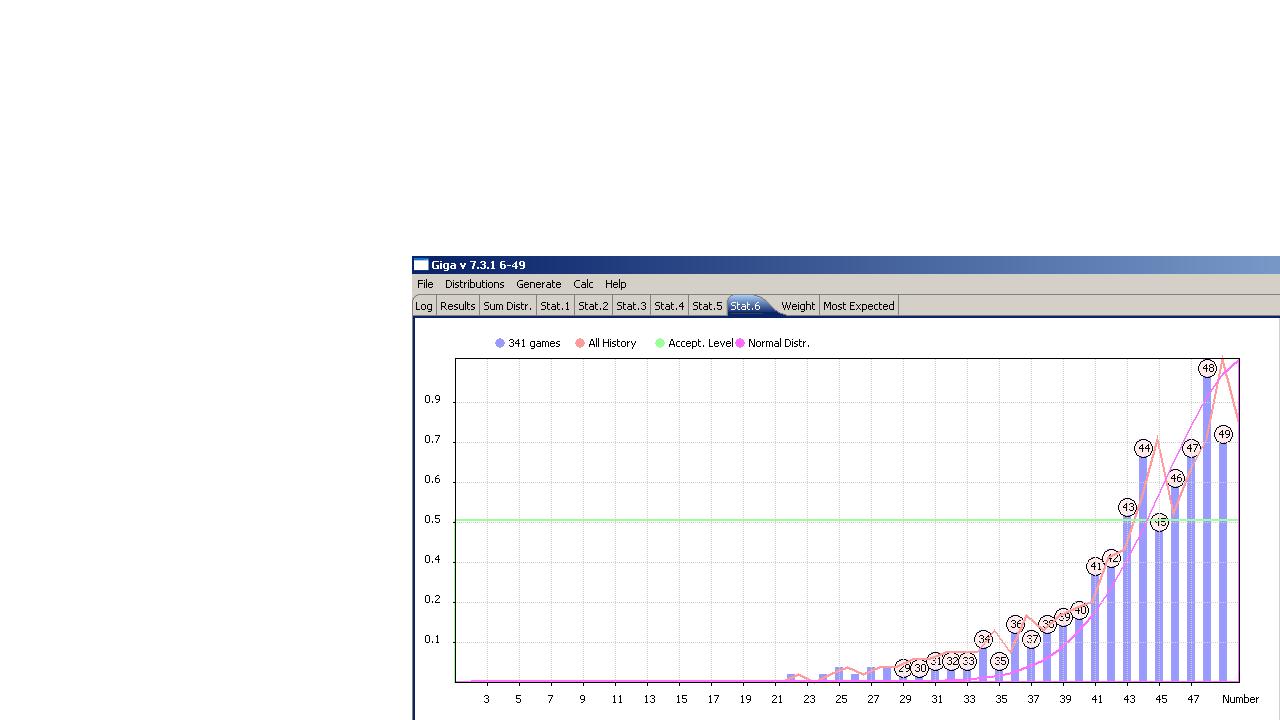Select the circled data marker 43
This screenshot has height=720, width=1280.
[x=1128, y=508]
